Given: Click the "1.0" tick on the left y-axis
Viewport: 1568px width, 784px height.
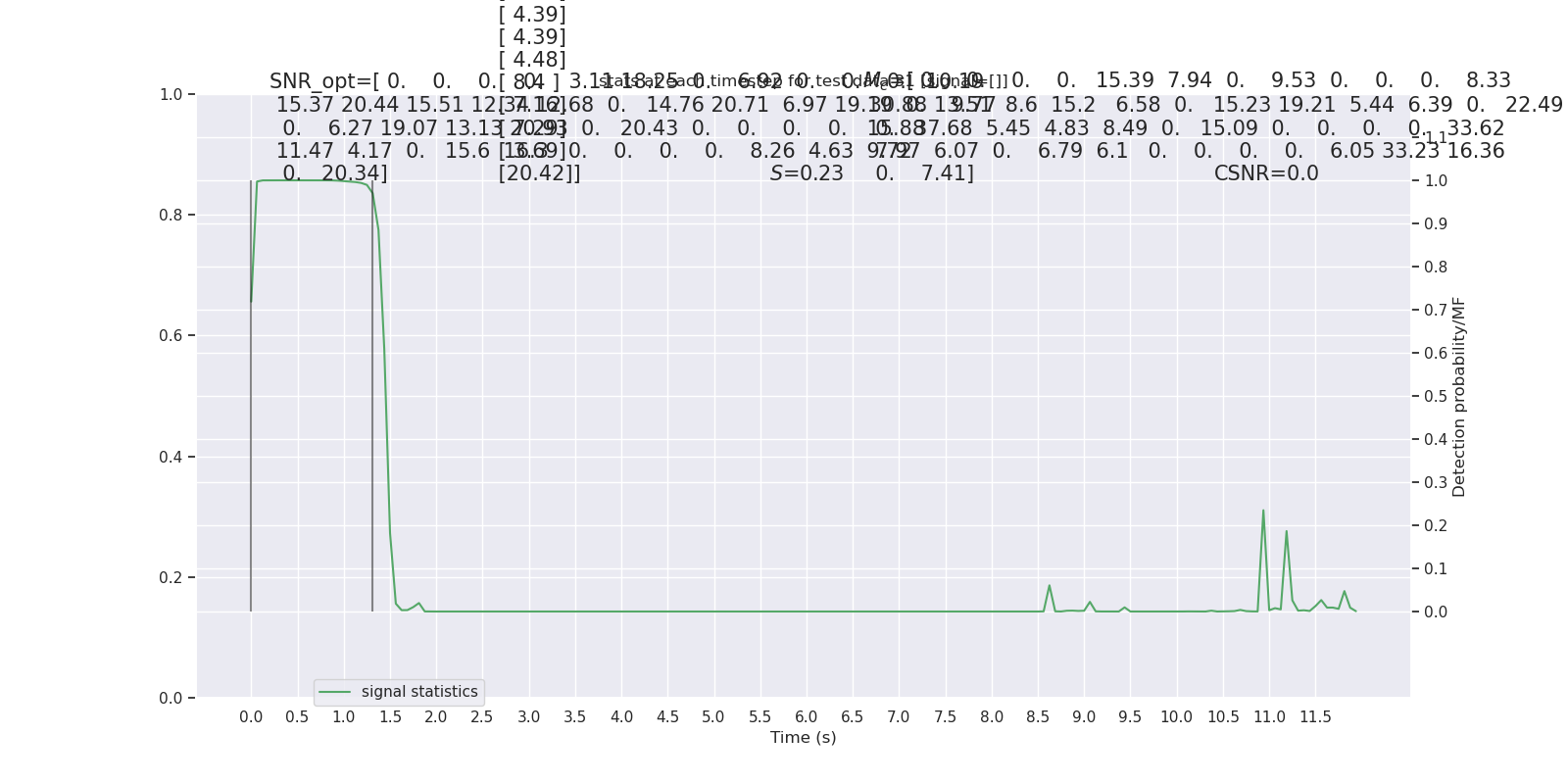Looking at the screenshot, I should (x=171, y=94).
